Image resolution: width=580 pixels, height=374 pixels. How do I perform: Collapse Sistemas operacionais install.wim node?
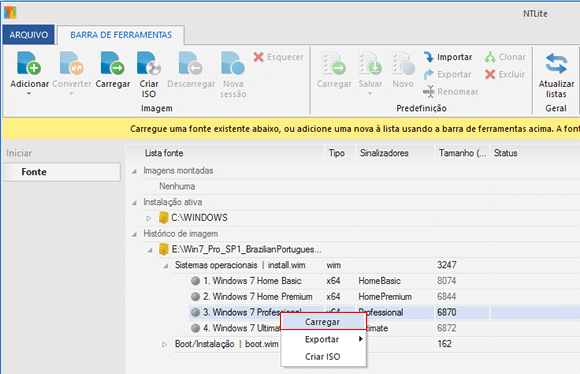pyautogui.click(x=166, y=266)
